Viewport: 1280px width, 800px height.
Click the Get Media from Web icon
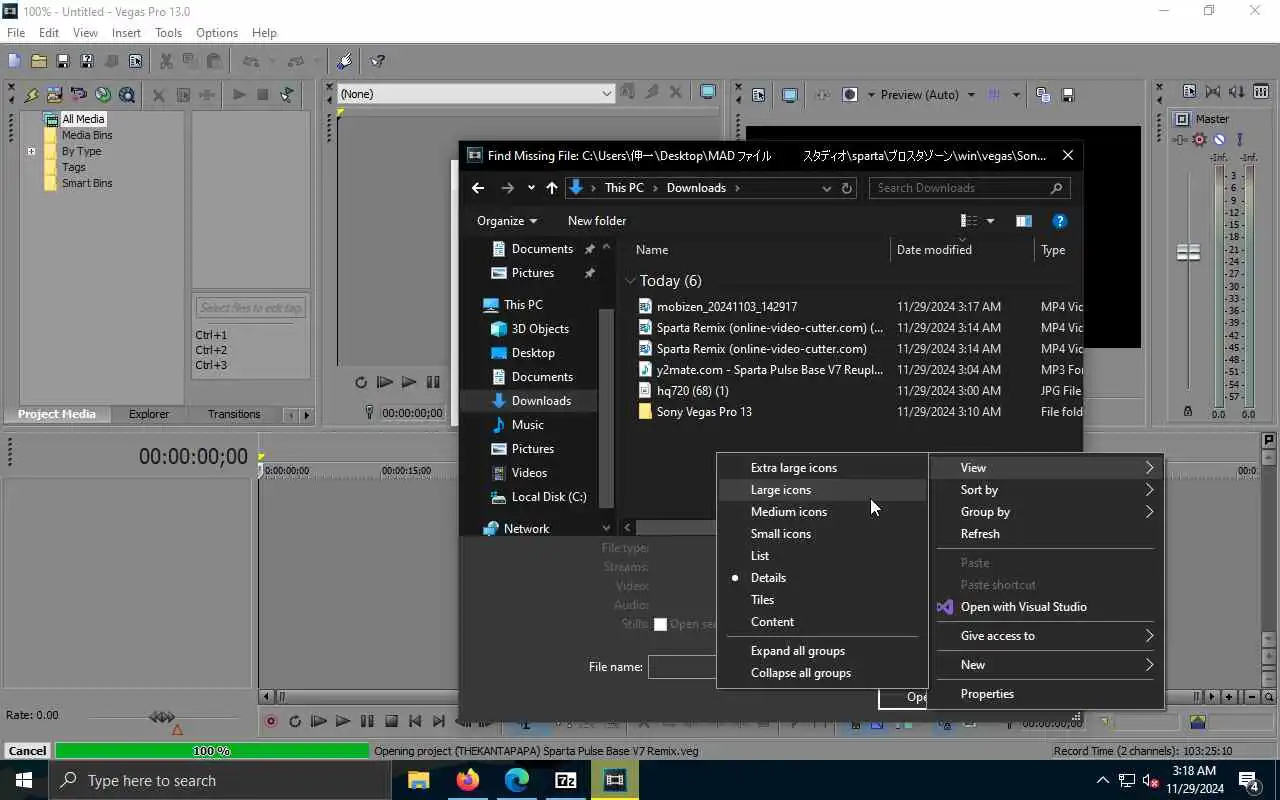click(103, 95)
